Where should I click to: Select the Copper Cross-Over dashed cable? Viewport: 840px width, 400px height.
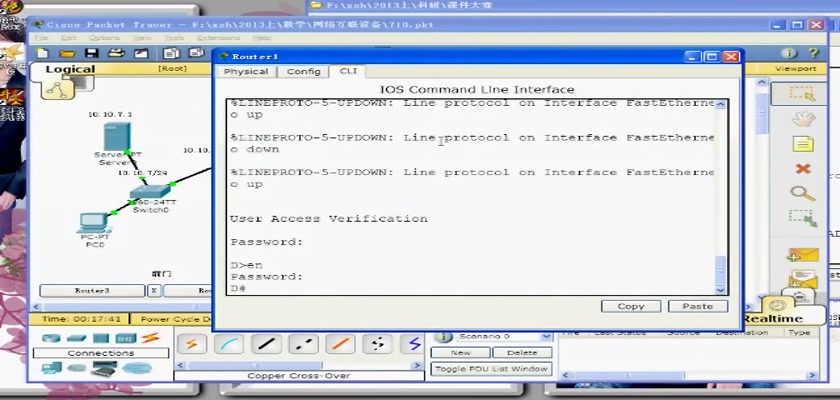(303, 344)
